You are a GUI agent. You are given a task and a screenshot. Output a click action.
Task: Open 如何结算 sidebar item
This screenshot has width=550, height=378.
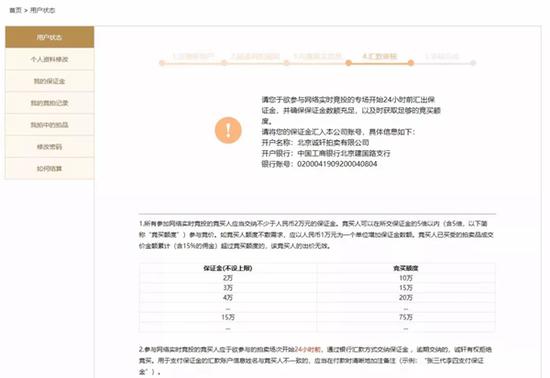pyautogui.click(x=49, y=168)
